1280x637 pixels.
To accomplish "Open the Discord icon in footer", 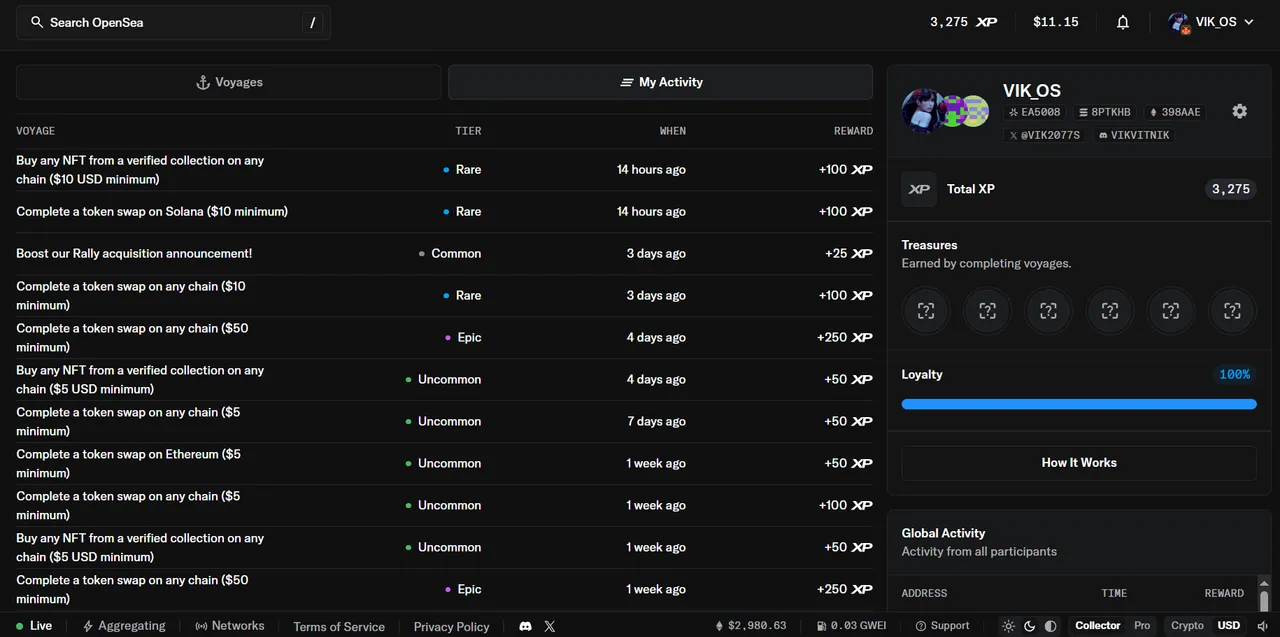I will (x=525, y=626).
